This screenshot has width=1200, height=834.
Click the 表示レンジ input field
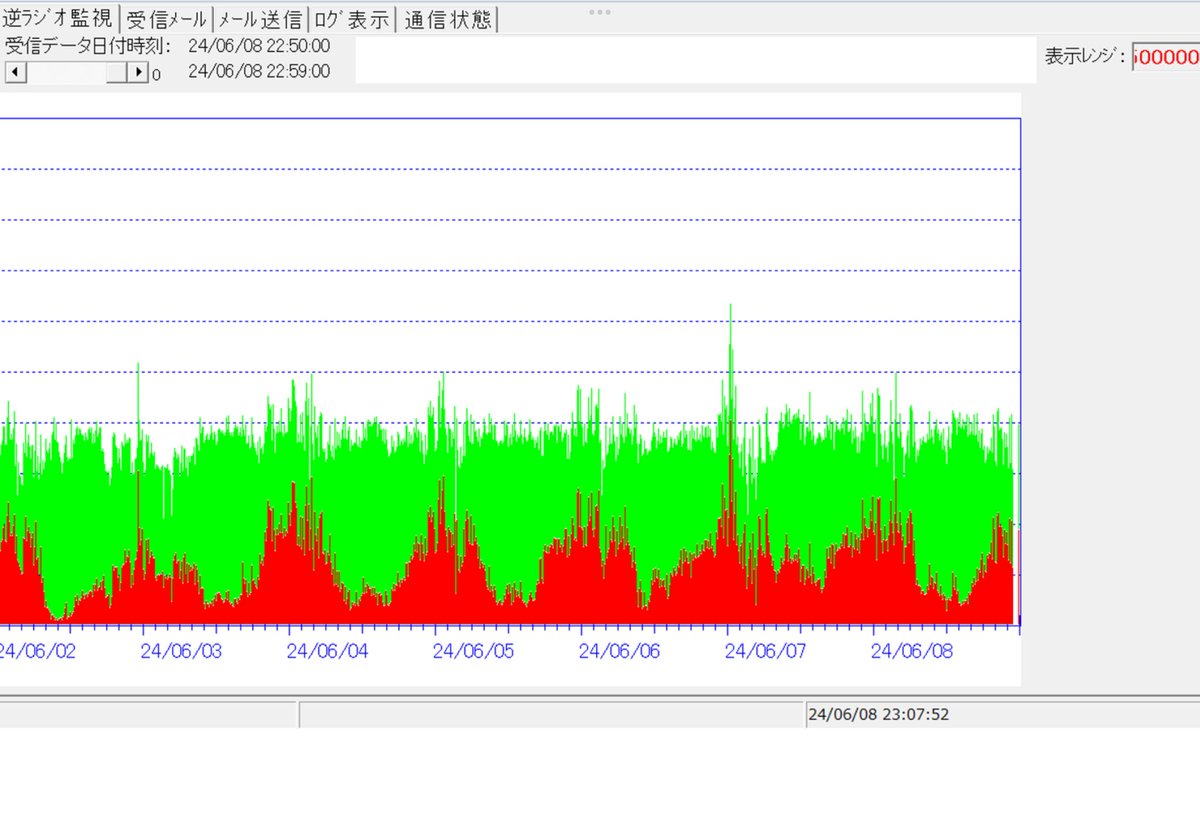1166,58
